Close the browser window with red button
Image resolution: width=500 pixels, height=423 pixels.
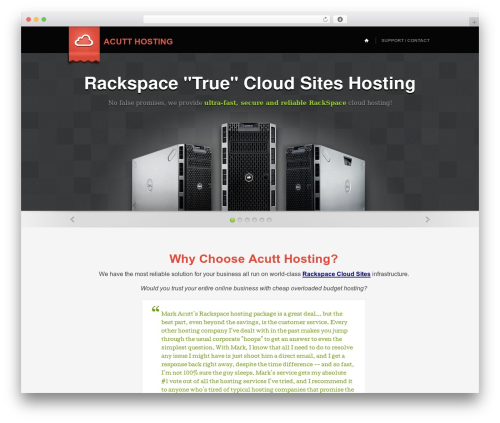[x=29, y=19]
